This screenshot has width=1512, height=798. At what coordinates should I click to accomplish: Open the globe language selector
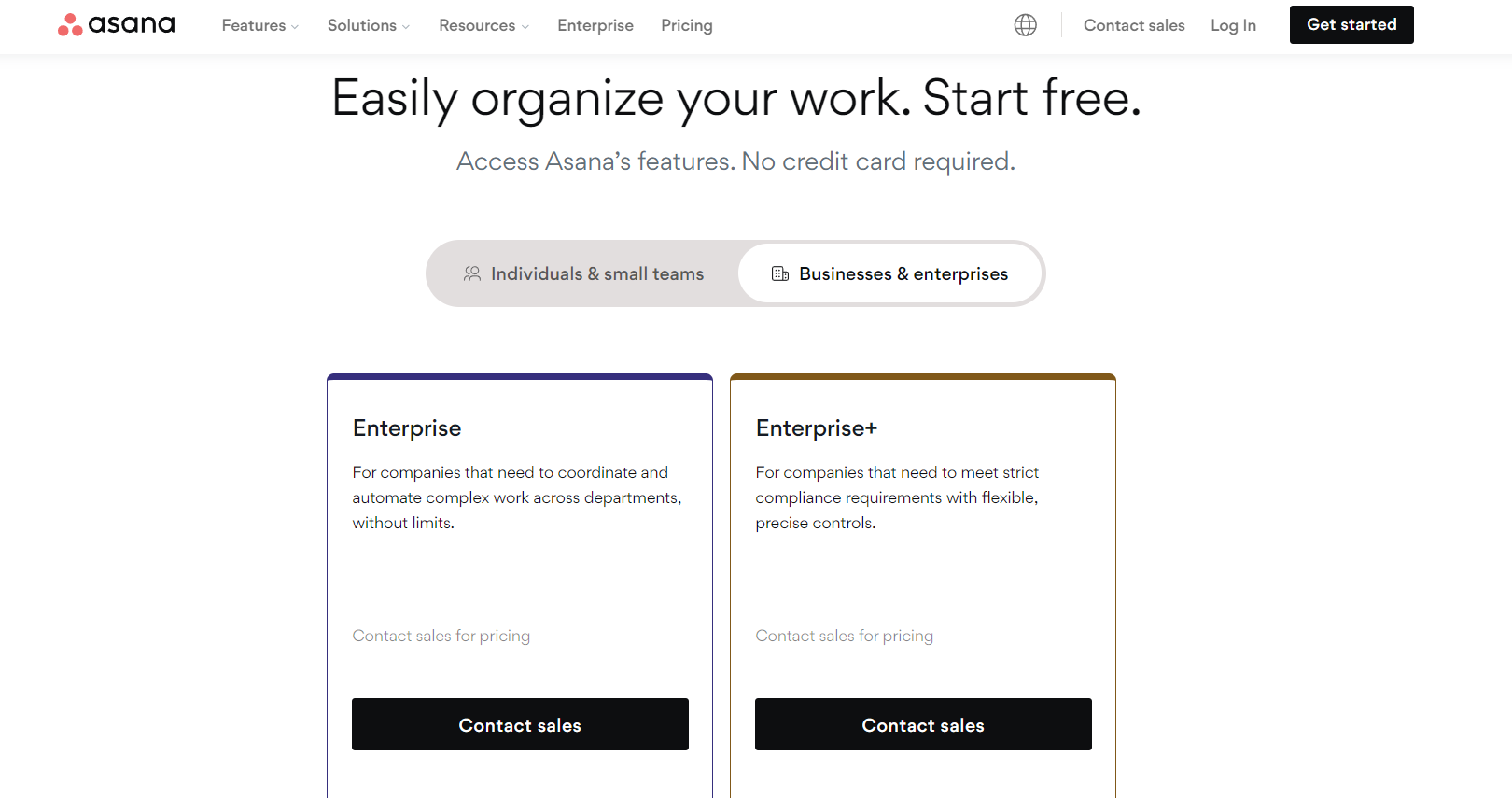coord(1025,25)
